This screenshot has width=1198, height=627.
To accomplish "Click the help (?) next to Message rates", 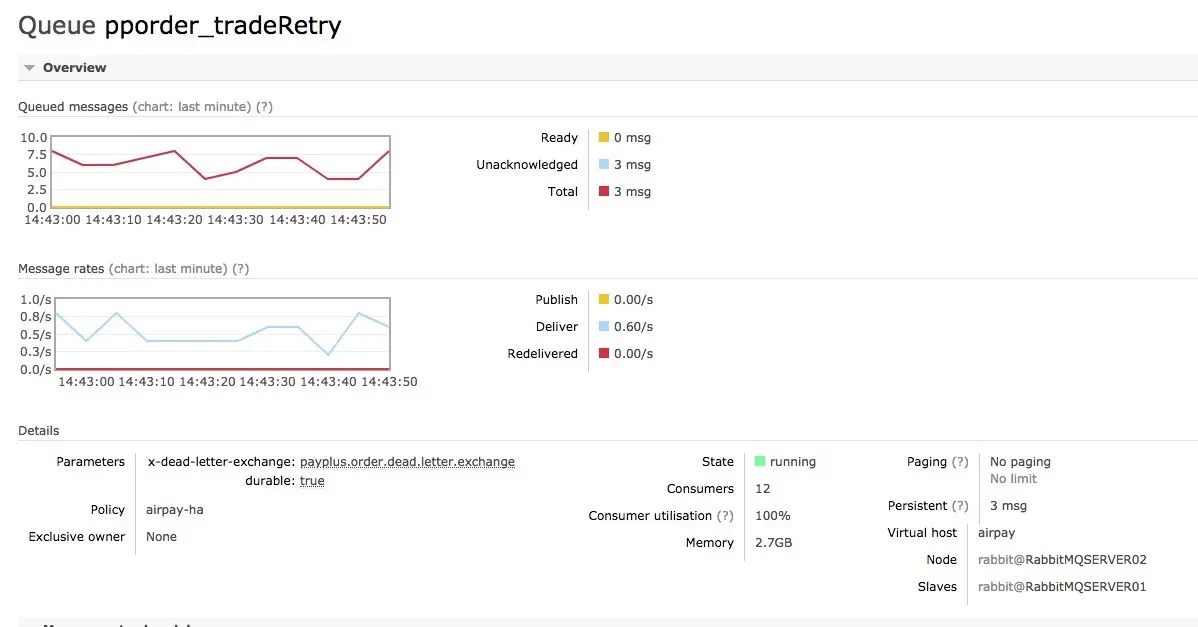I will (241, 269).
